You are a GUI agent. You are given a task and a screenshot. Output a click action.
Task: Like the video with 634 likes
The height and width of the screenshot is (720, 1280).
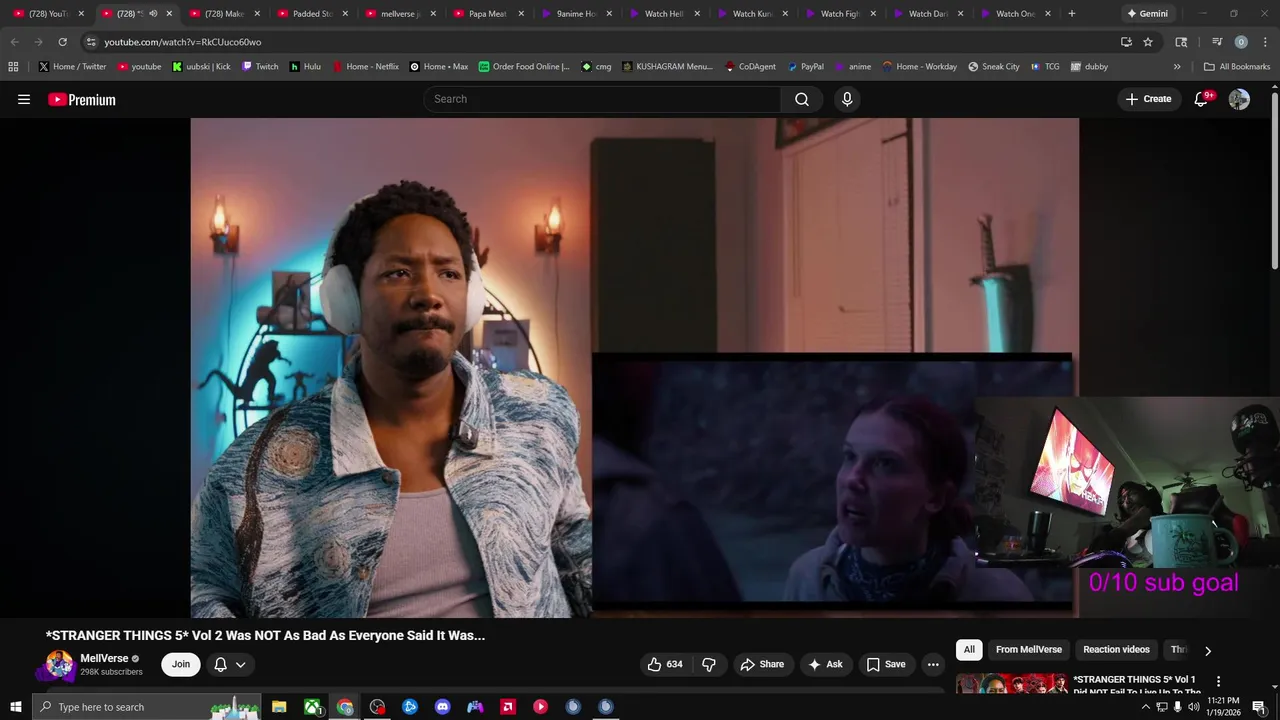pyautogui.click(x=665, y=664)
